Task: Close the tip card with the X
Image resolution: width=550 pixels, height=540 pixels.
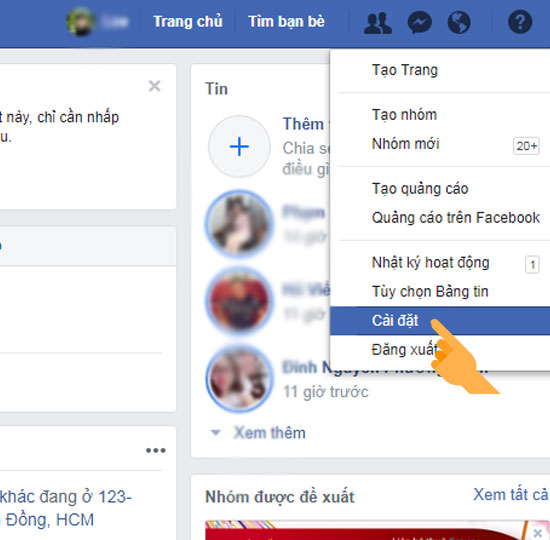Action: tap(155, 86)
